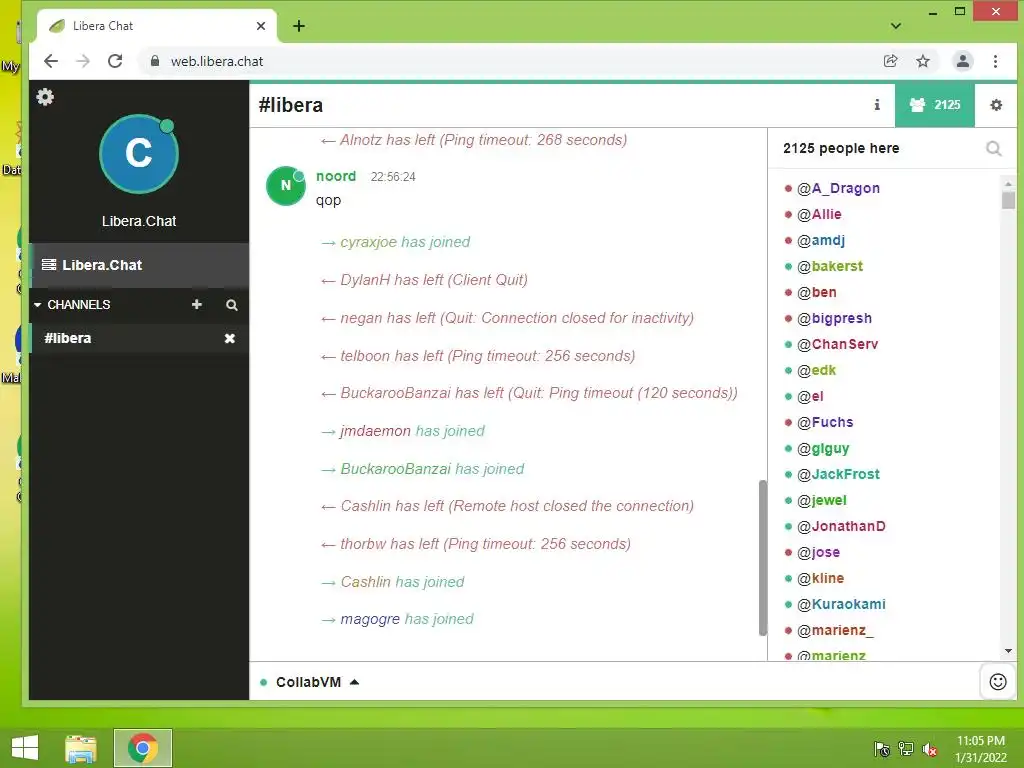Screen dimensions: 1024x768
Task: Click the chat messages scrollbar thumb
Action: click(762, 558)
